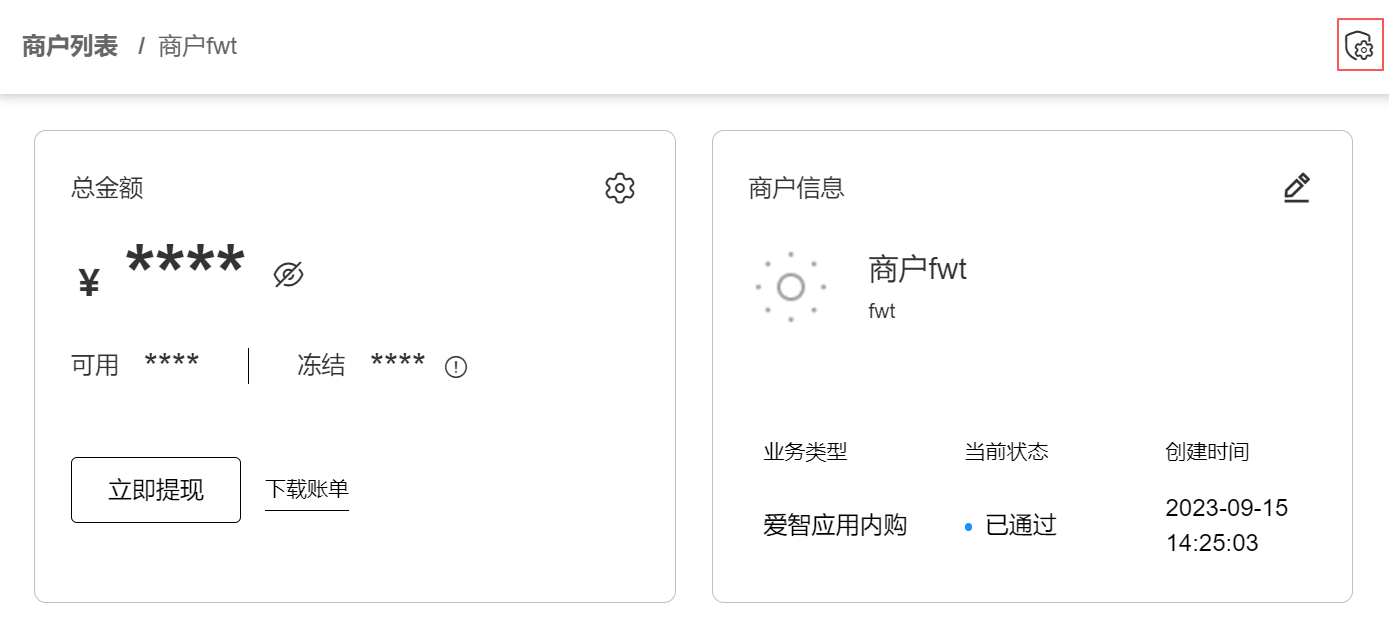Screen dimensions: 1389x626
Task: Click the 立即提现 withdraw button
Action: point(155,489)
